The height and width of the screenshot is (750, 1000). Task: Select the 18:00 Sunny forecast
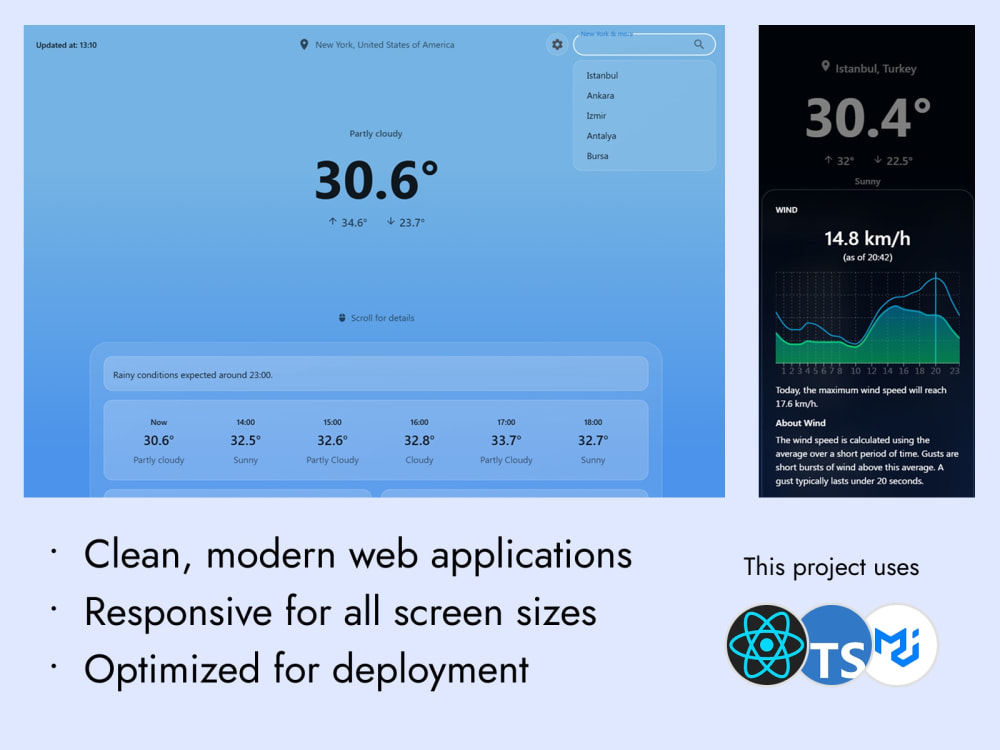click(593, 440)
